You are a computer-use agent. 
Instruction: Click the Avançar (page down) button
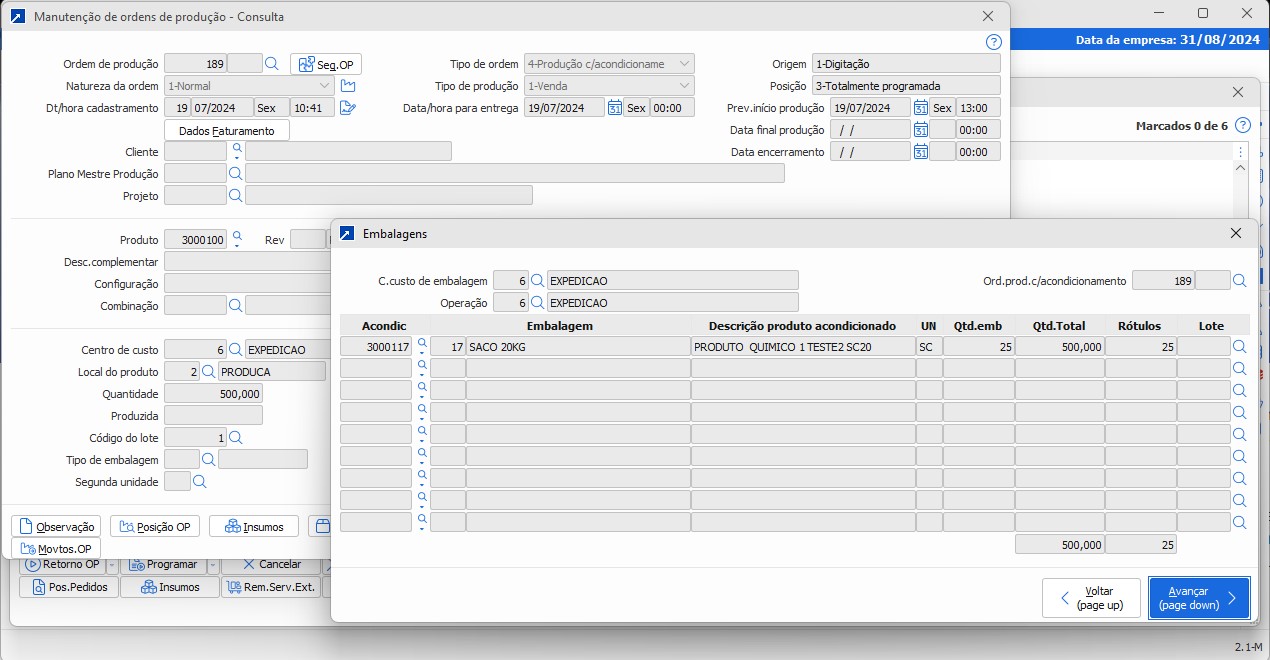tap(1198, 598)
